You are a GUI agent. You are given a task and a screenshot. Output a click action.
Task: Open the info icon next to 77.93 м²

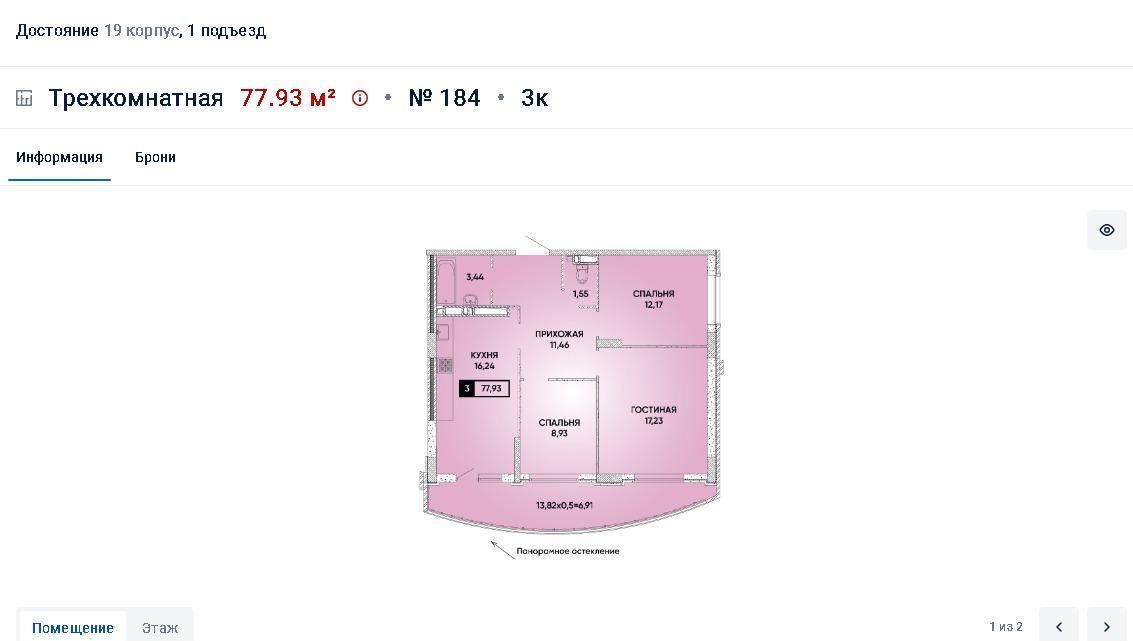(x=360, y=98)
